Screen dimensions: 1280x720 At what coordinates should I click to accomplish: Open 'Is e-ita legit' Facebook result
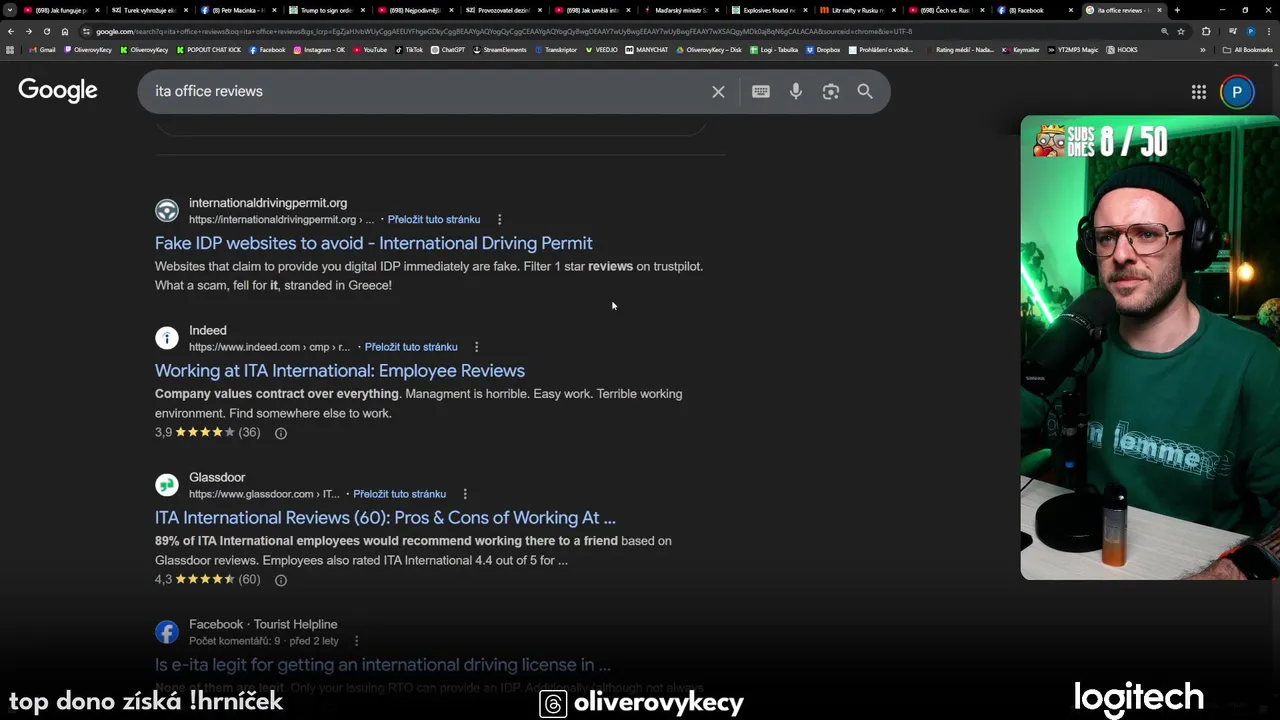[382, 665]
